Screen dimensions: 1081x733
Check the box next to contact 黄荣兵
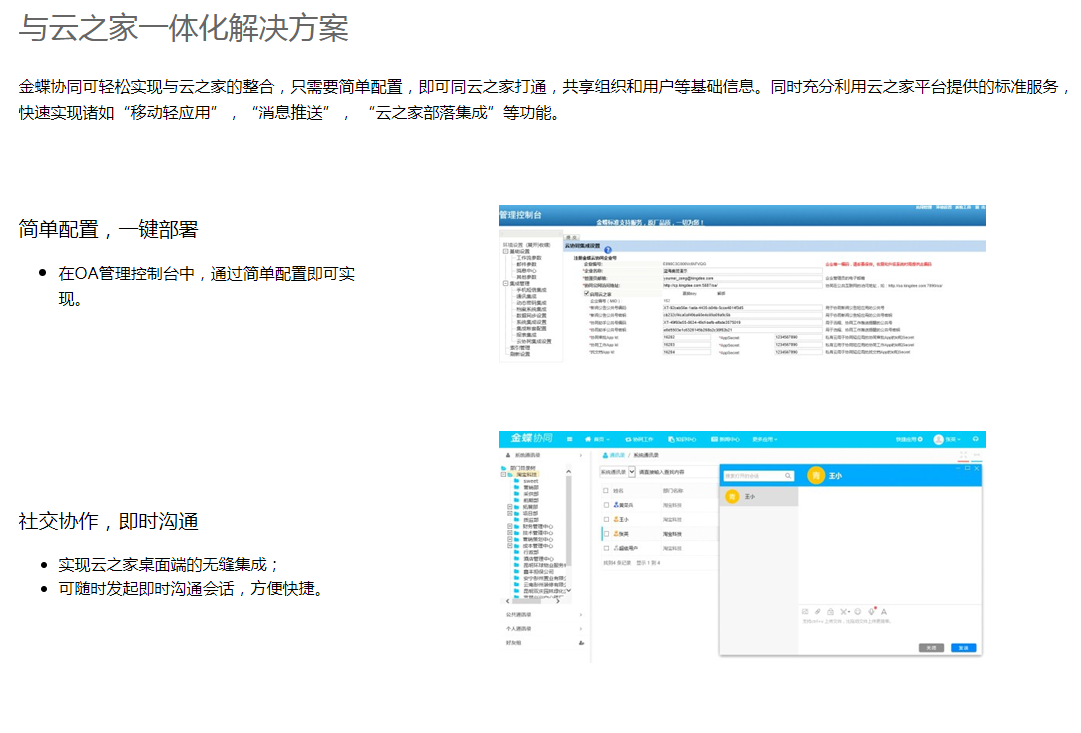coord(606,506)
